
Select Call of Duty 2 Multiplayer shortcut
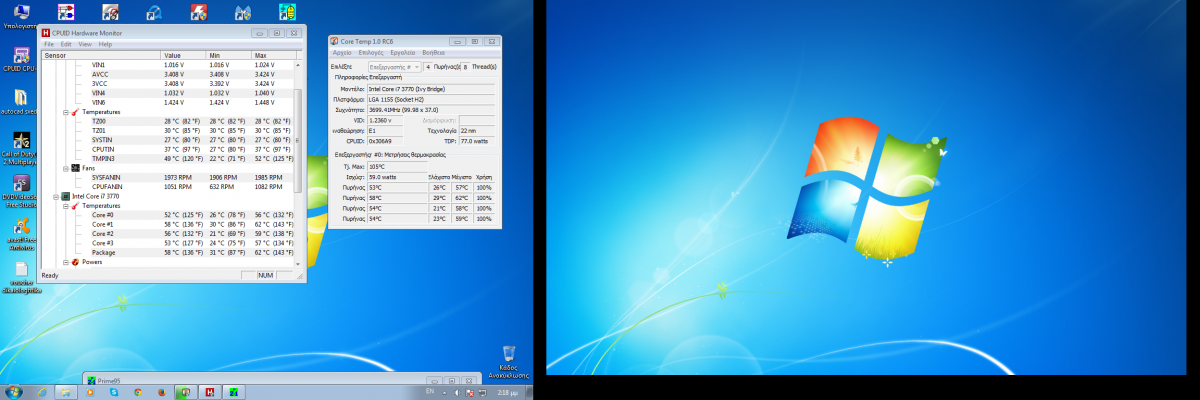[21, 148]
